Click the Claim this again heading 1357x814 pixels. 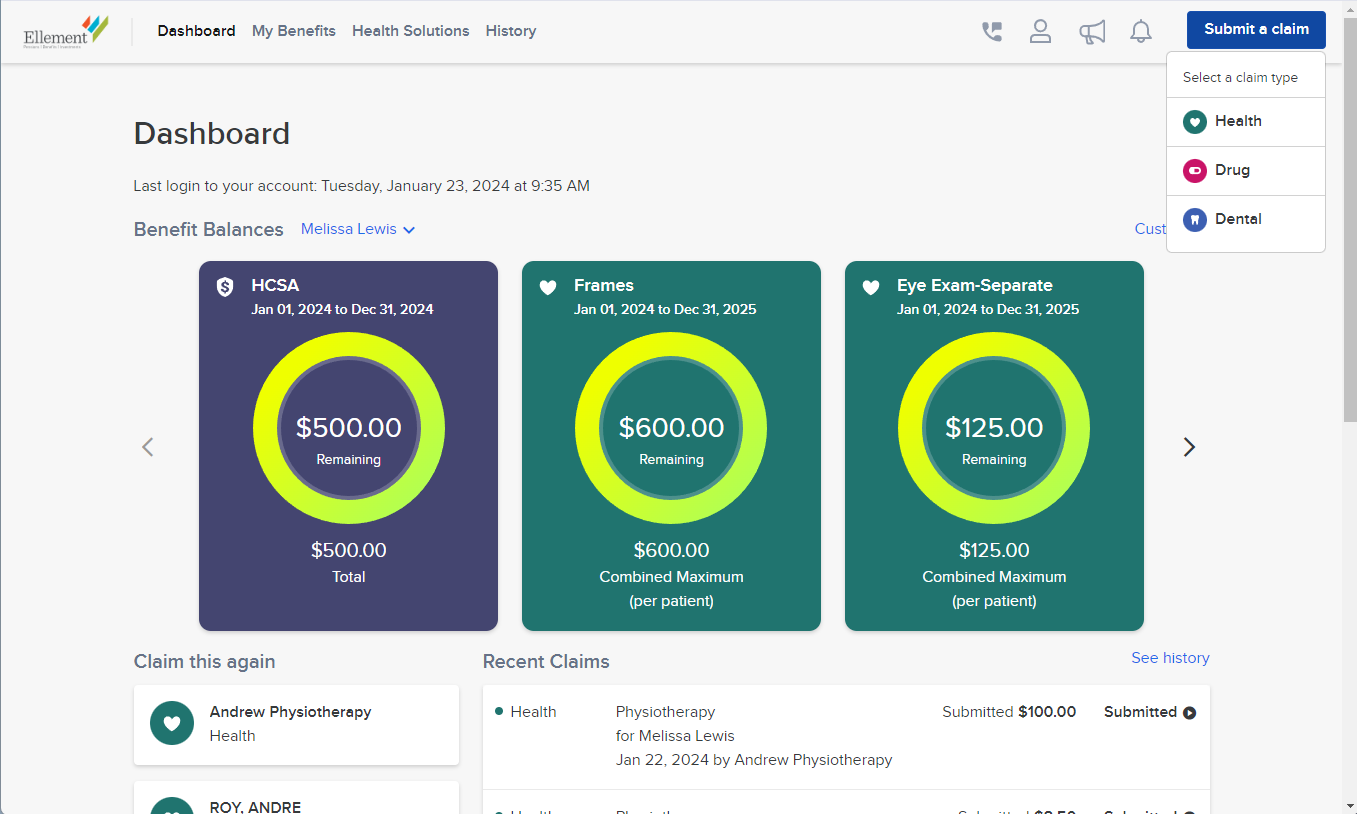204,662
